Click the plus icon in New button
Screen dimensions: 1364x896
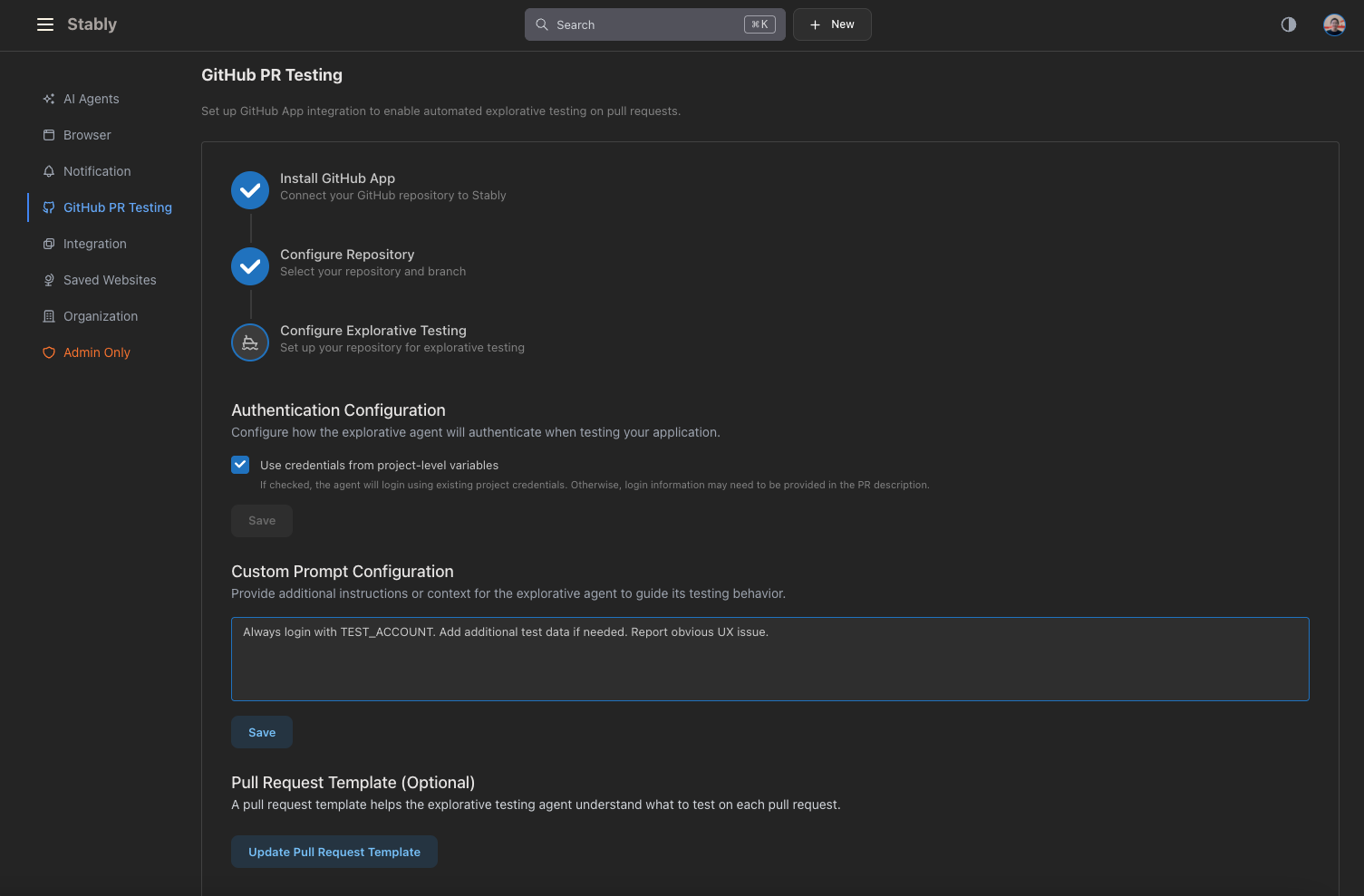coord(815,24)
